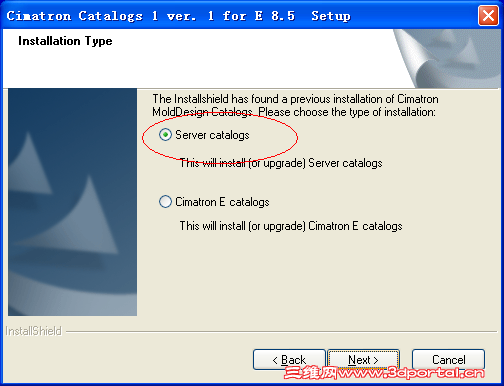The image size is (504, 386).
Task: Click the Cimatron E catalogs upgrade description
Action: 291,226
